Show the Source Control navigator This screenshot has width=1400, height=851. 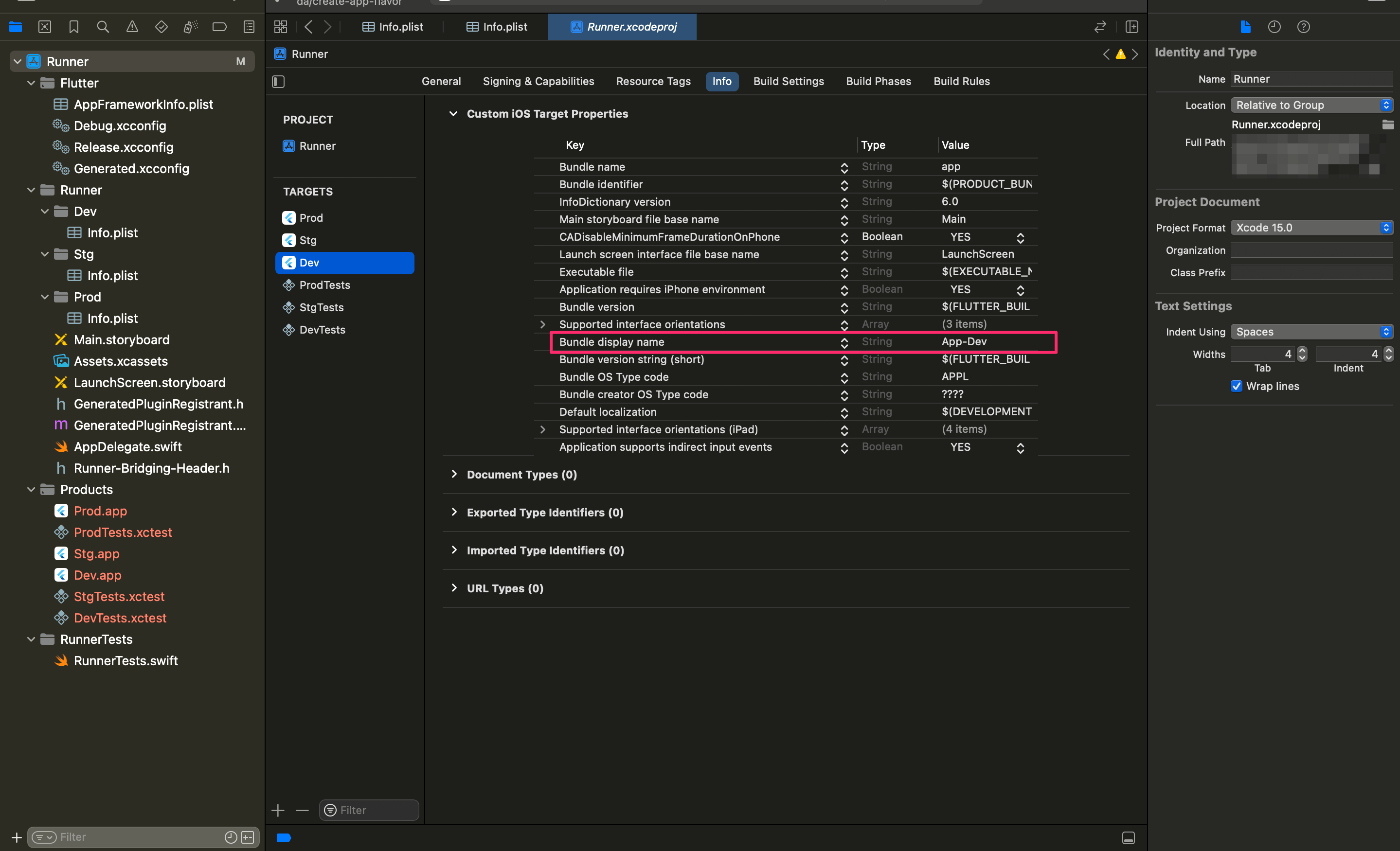[x=44, y=27]
